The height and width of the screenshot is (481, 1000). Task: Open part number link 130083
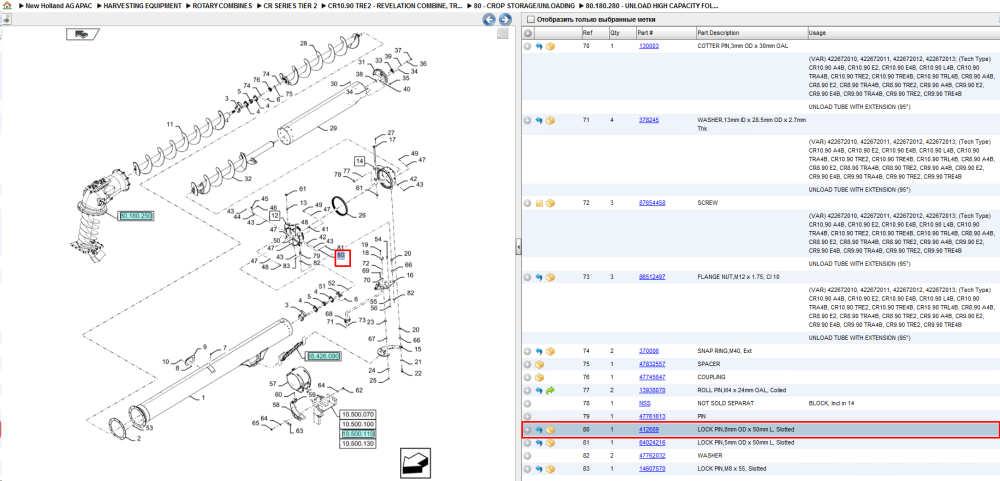[x=649, y=47]
